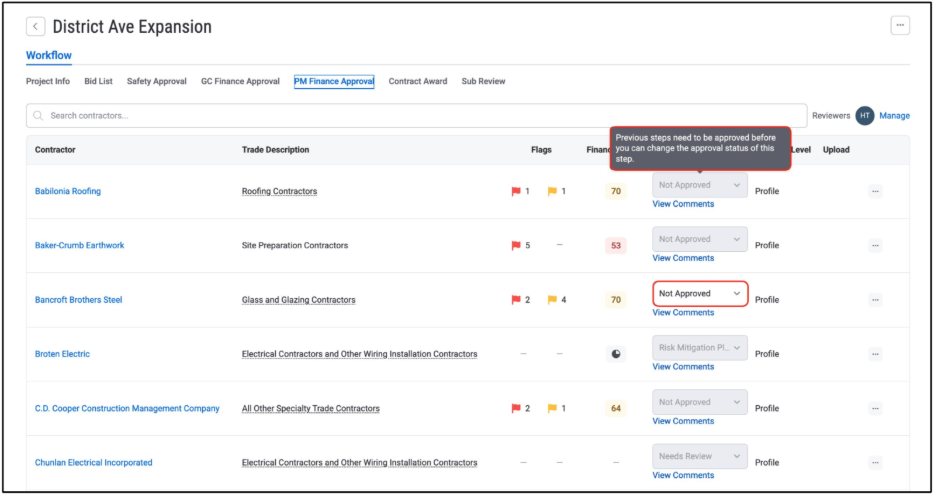This screenshot has width=936, height=496.
Task: Click the back arrow beside District Ave Expansion
Action: [35, 26]
